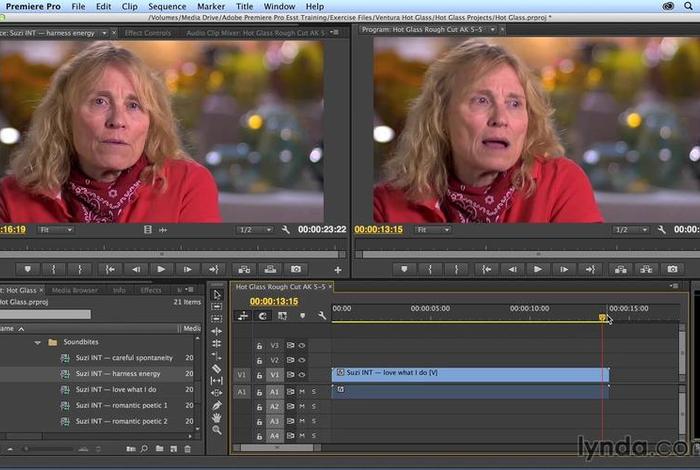Open Source monitor settings wrench
The height and width of the screenshot is (470, 700).
(x=286, y=229)
